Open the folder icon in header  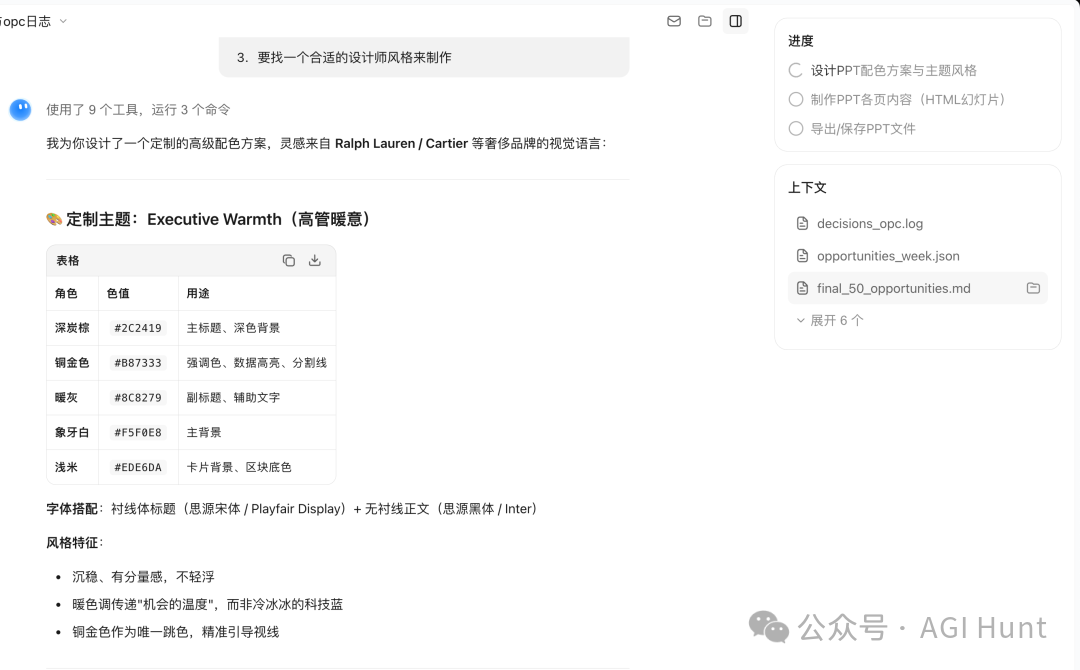[705, 21]
